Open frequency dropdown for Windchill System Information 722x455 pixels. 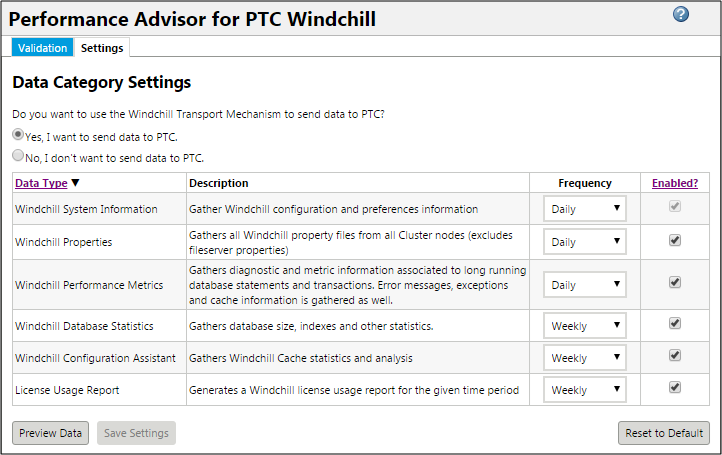click(584, 209)
